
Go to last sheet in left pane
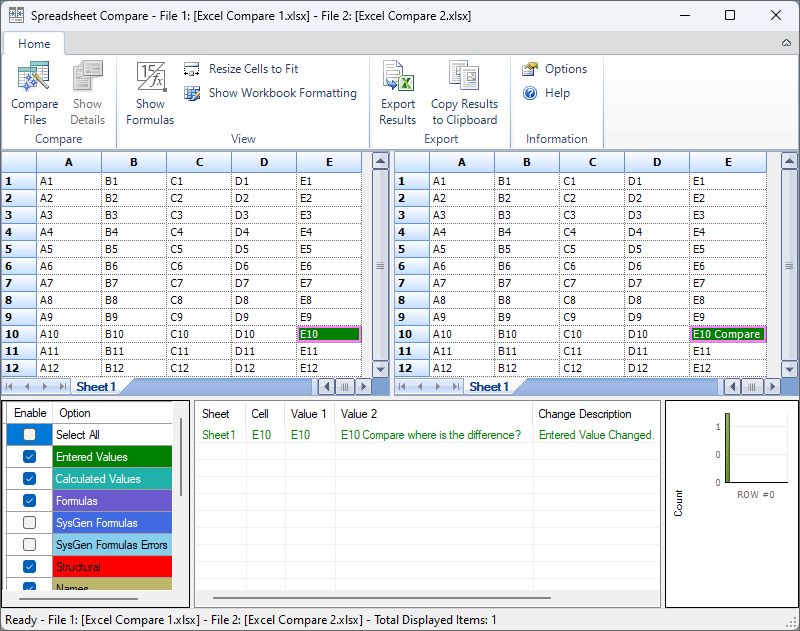coord(62,387)
